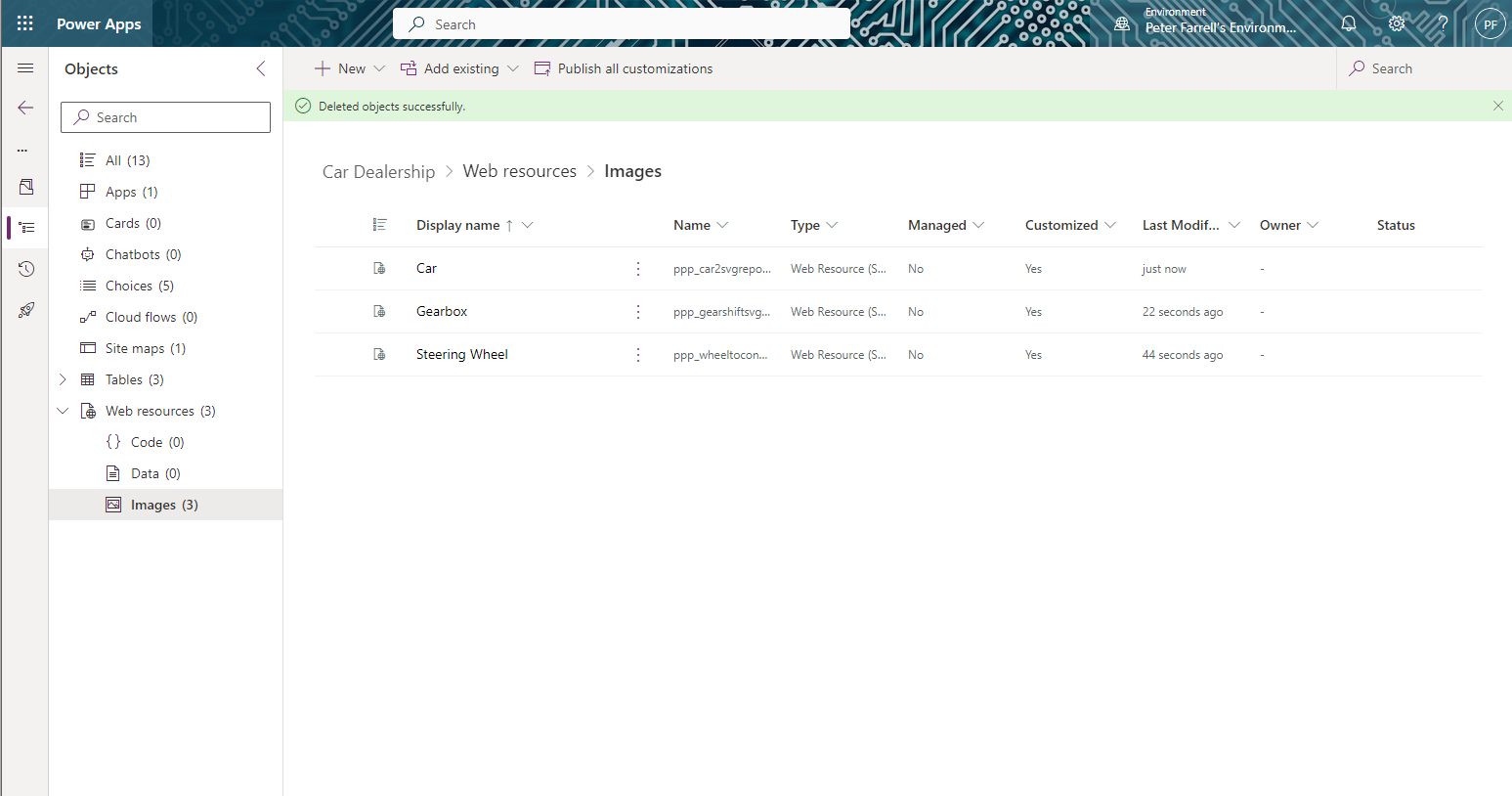Viewport: 1512px width, 796px height.
Task: Collapse the Objects panel with the chevron
Action: (260, 68)
